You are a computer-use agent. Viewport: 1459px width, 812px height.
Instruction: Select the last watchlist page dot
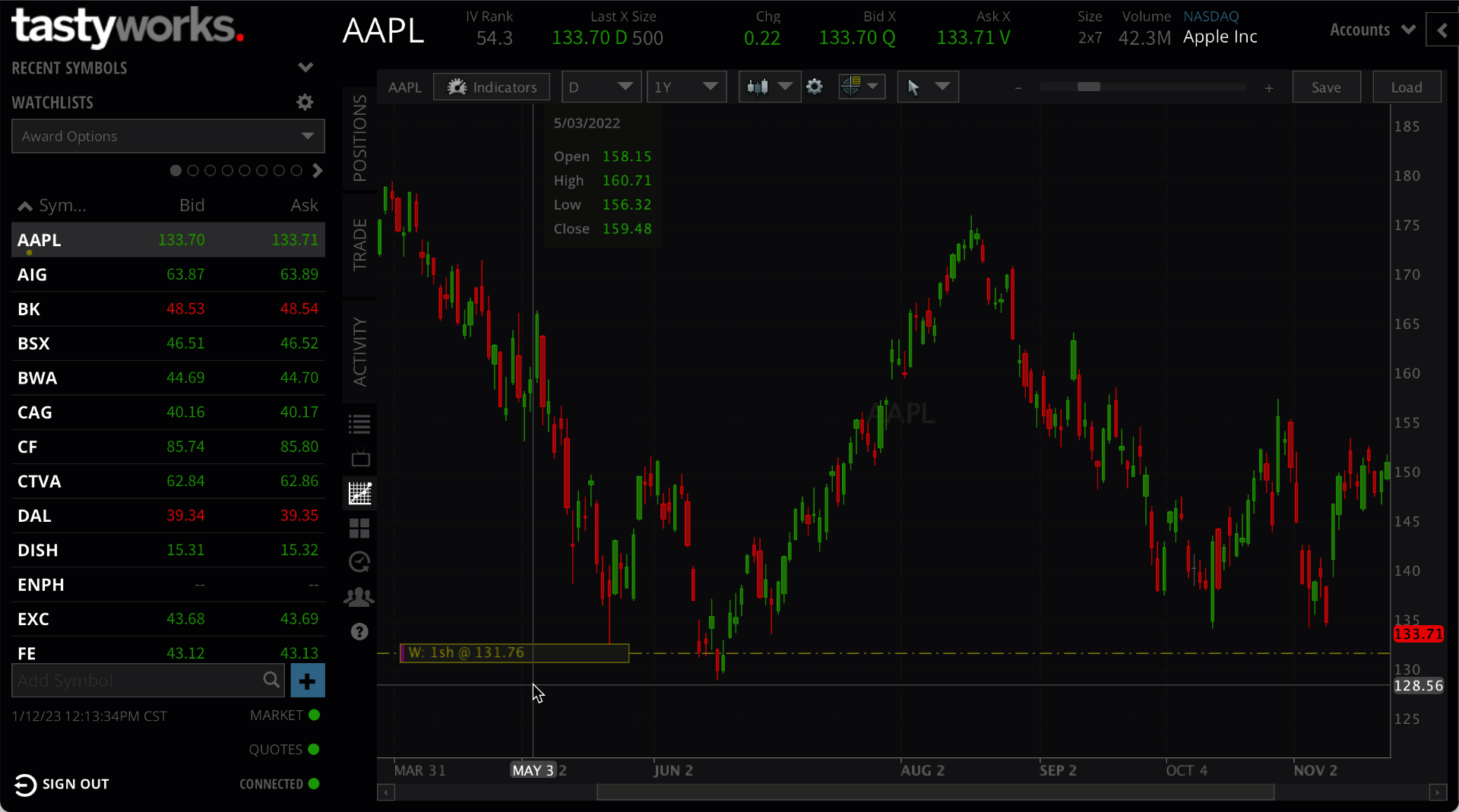point(296,171)
